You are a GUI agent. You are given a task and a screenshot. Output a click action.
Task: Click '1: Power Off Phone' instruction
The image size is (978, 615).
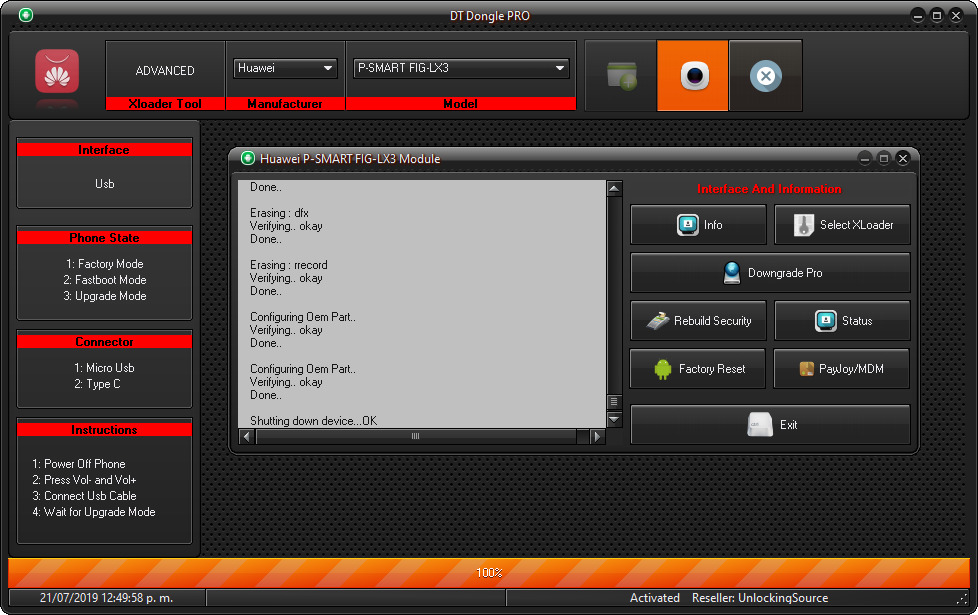coord(79,464)
